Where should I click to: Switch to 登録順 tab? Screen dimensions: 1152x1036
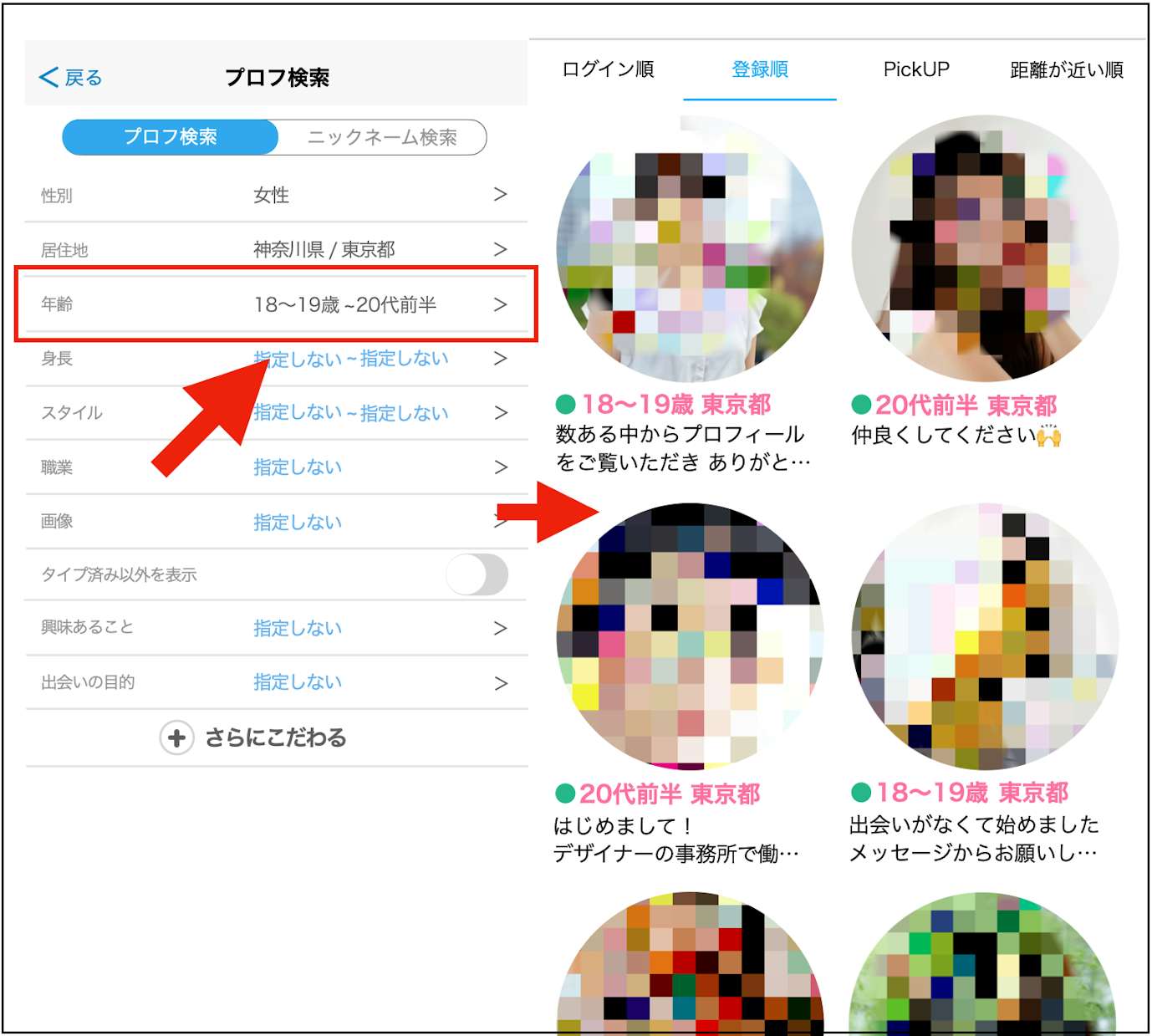click(x=760, y=69)
